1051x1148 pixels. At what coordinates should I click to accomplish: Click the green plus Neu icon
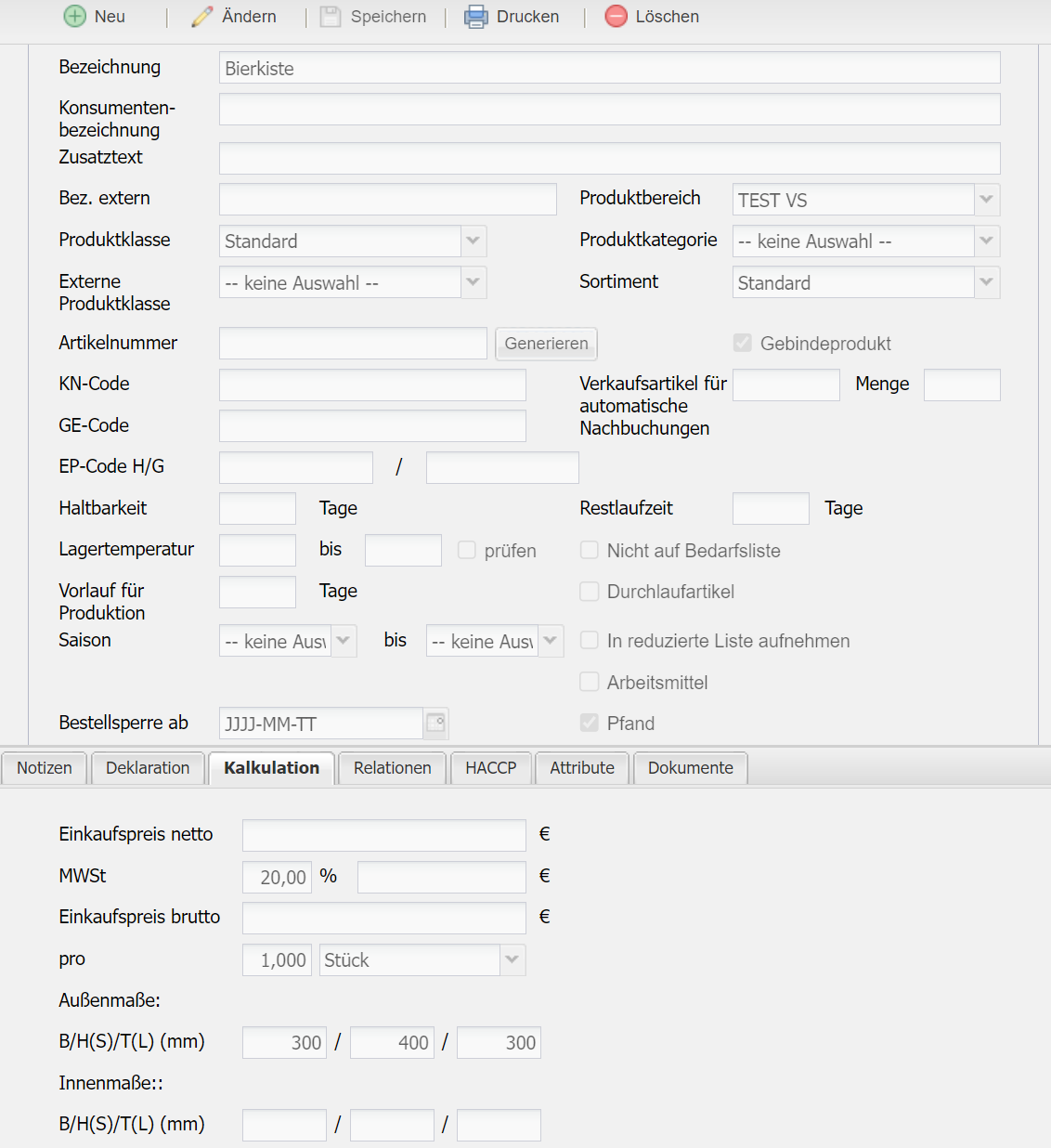[74, 17]
